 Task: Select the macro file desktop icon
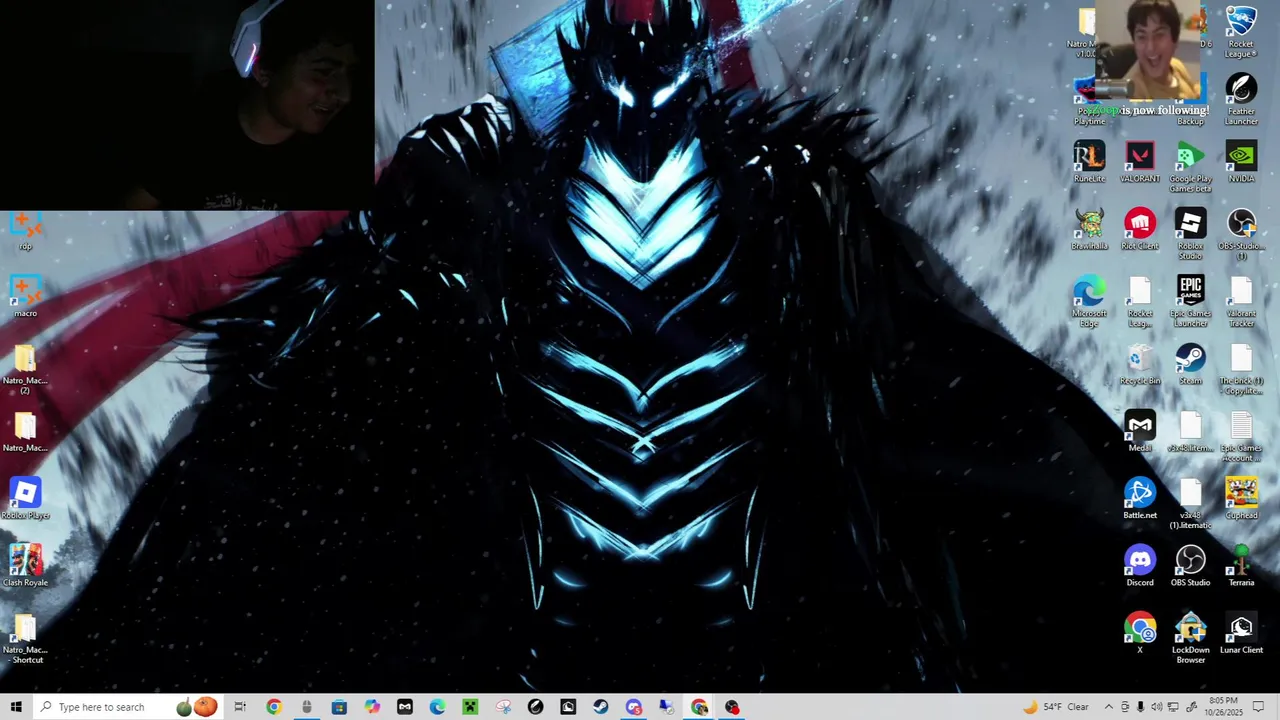pos(25,296)
